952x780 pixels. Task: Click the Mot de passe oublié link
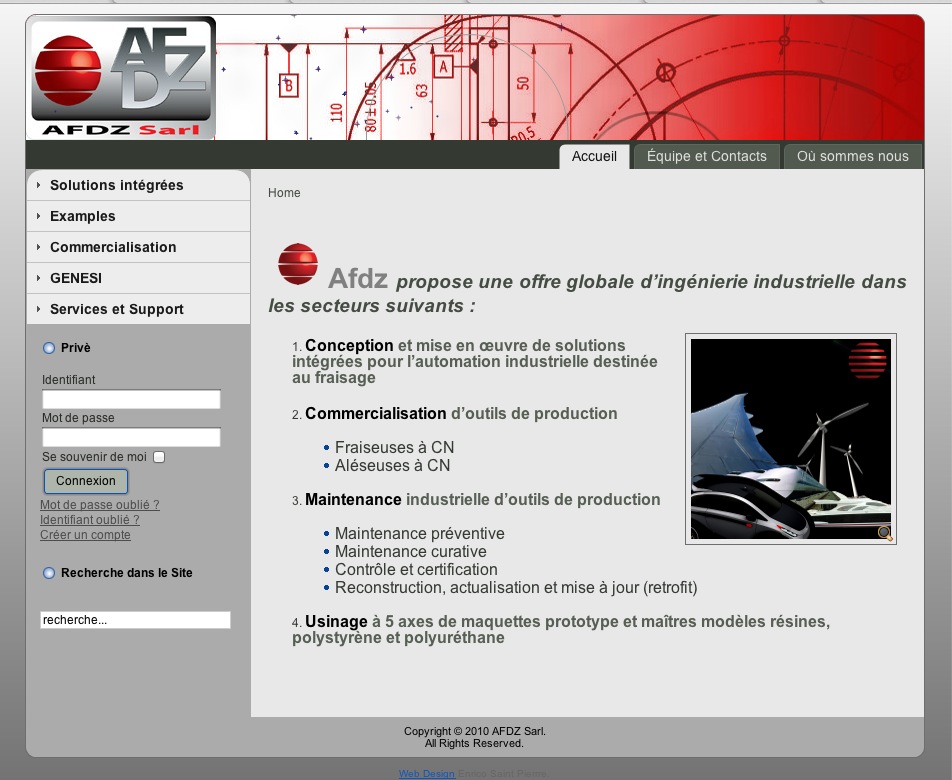(x=99, y=505)
